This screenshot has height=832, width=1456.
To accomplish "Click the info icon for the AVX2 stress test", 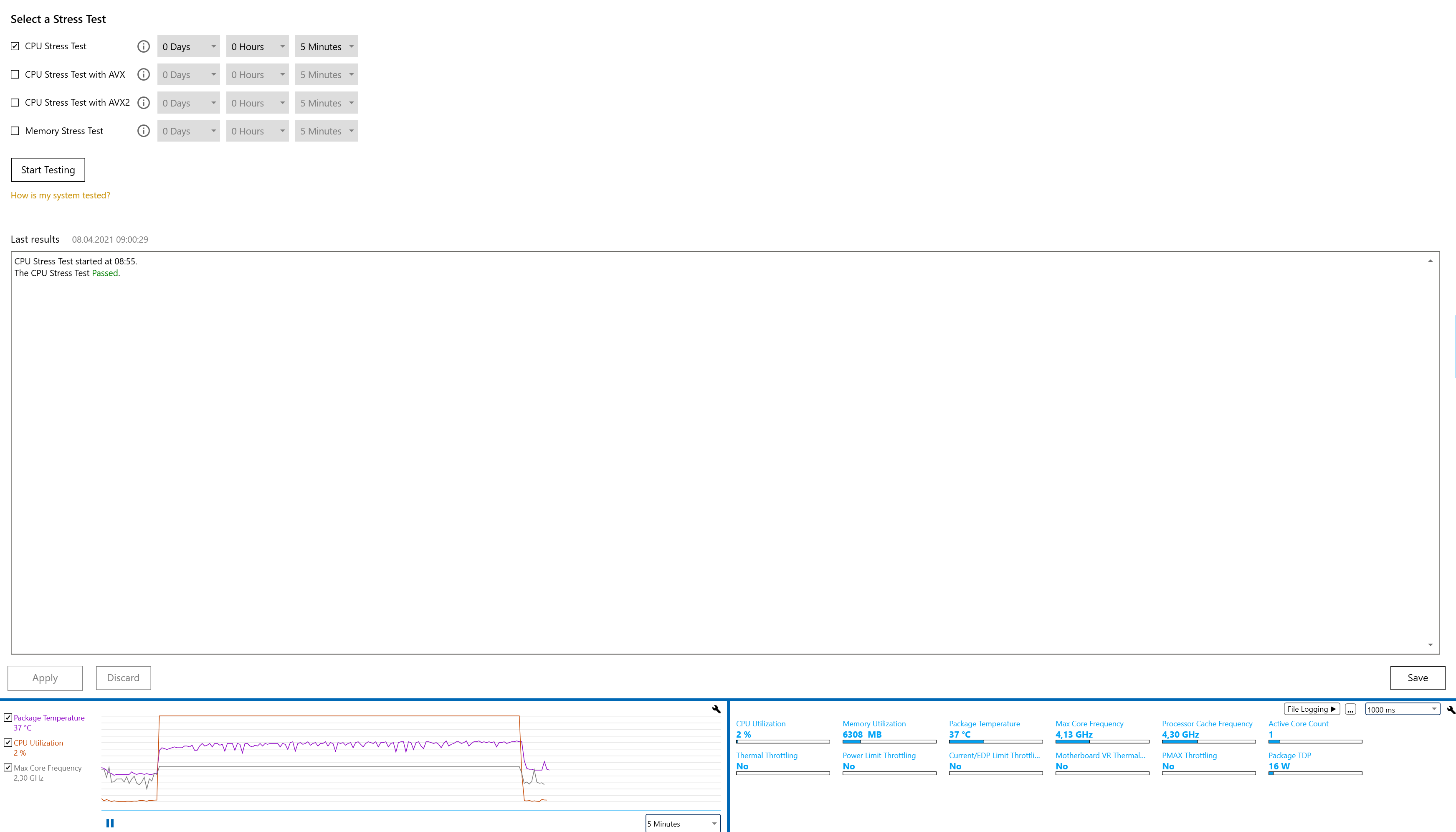I will pyautogui.click(x=143, y=103).
